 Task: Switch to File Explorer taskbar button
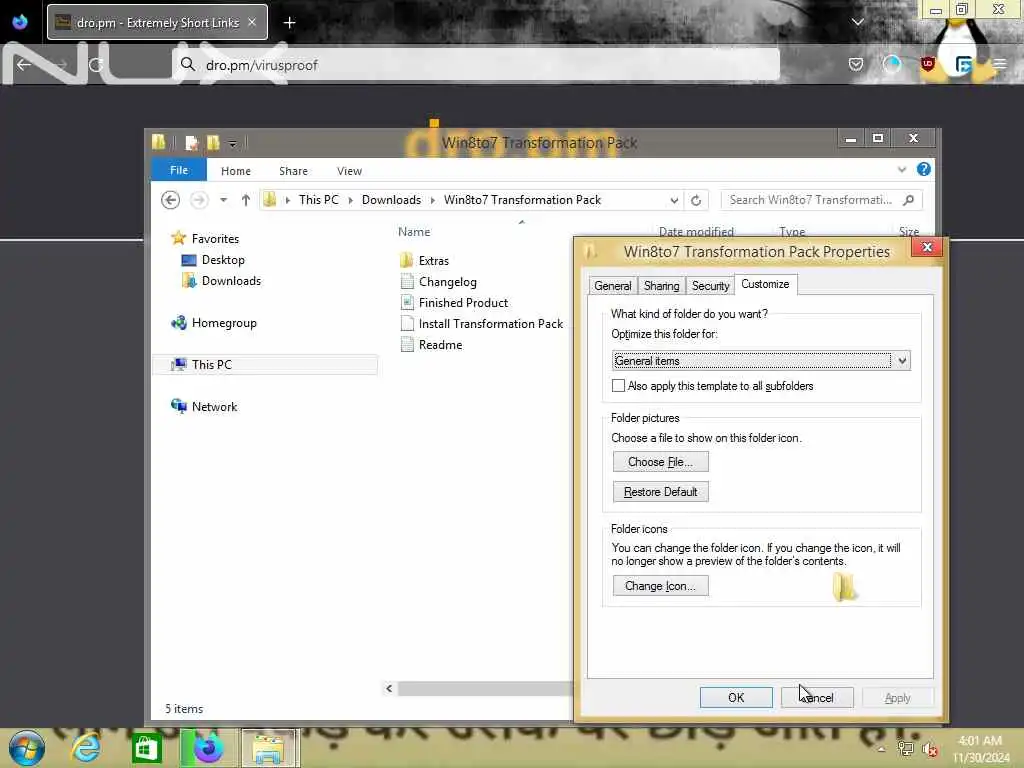click(269, 748)
